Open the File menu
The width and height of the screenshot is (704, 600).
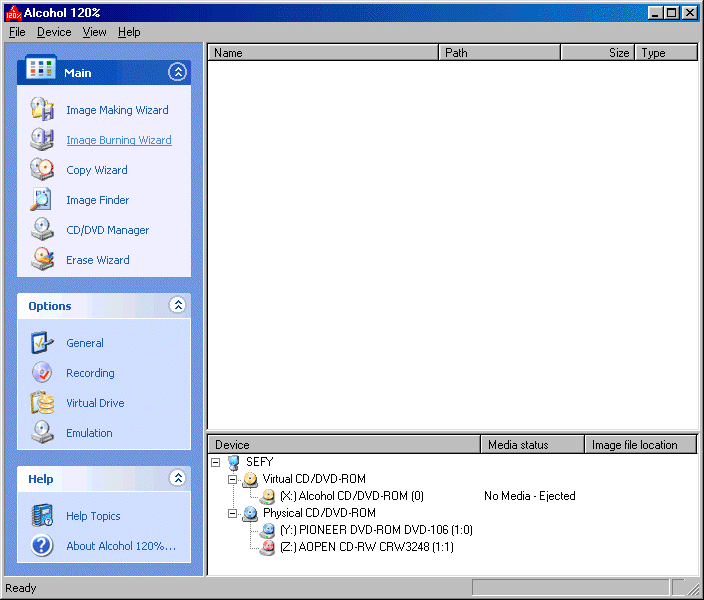pos(17,32)
